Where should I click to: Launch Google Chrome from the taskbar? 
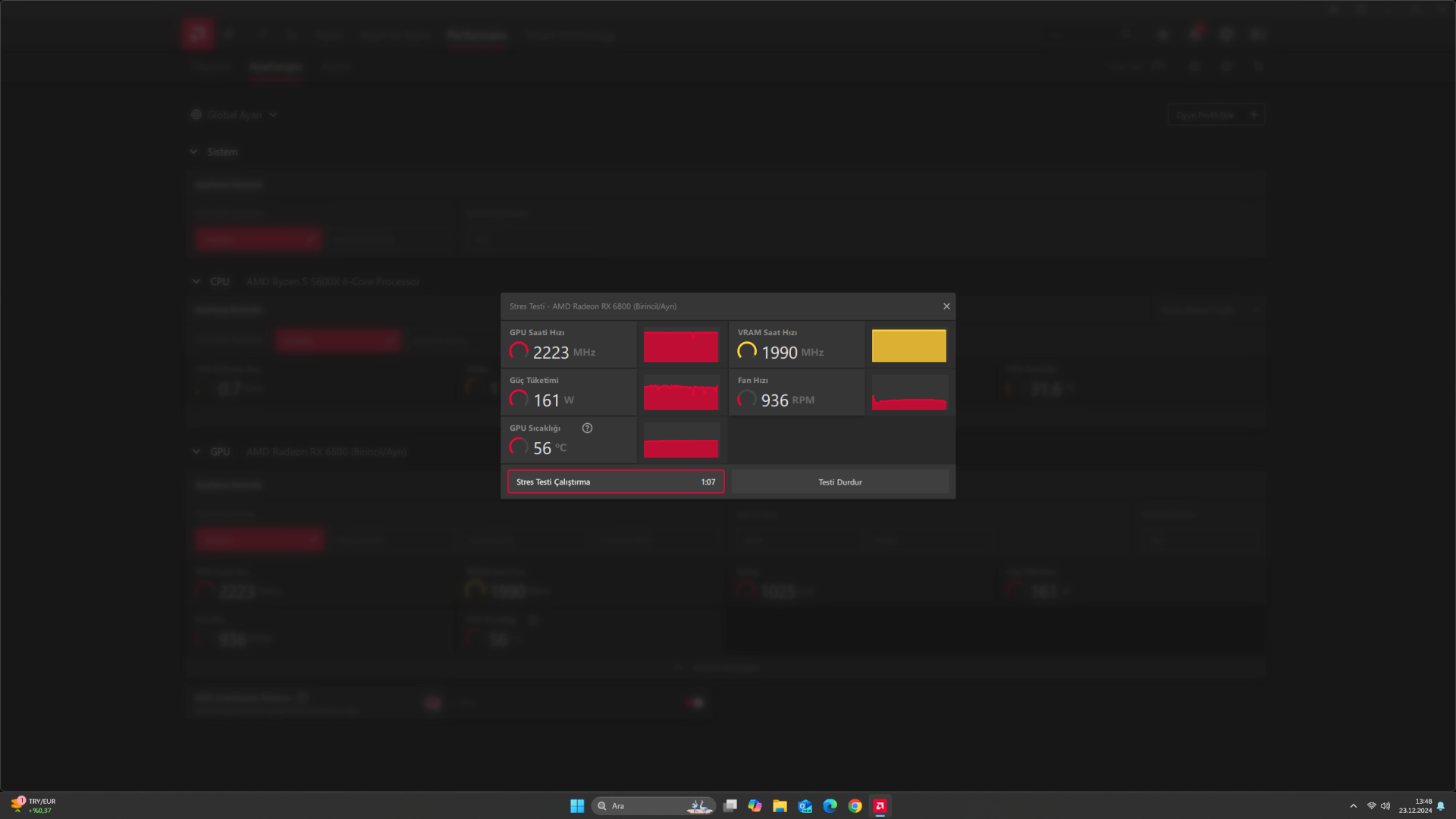(x=855, y=806)
